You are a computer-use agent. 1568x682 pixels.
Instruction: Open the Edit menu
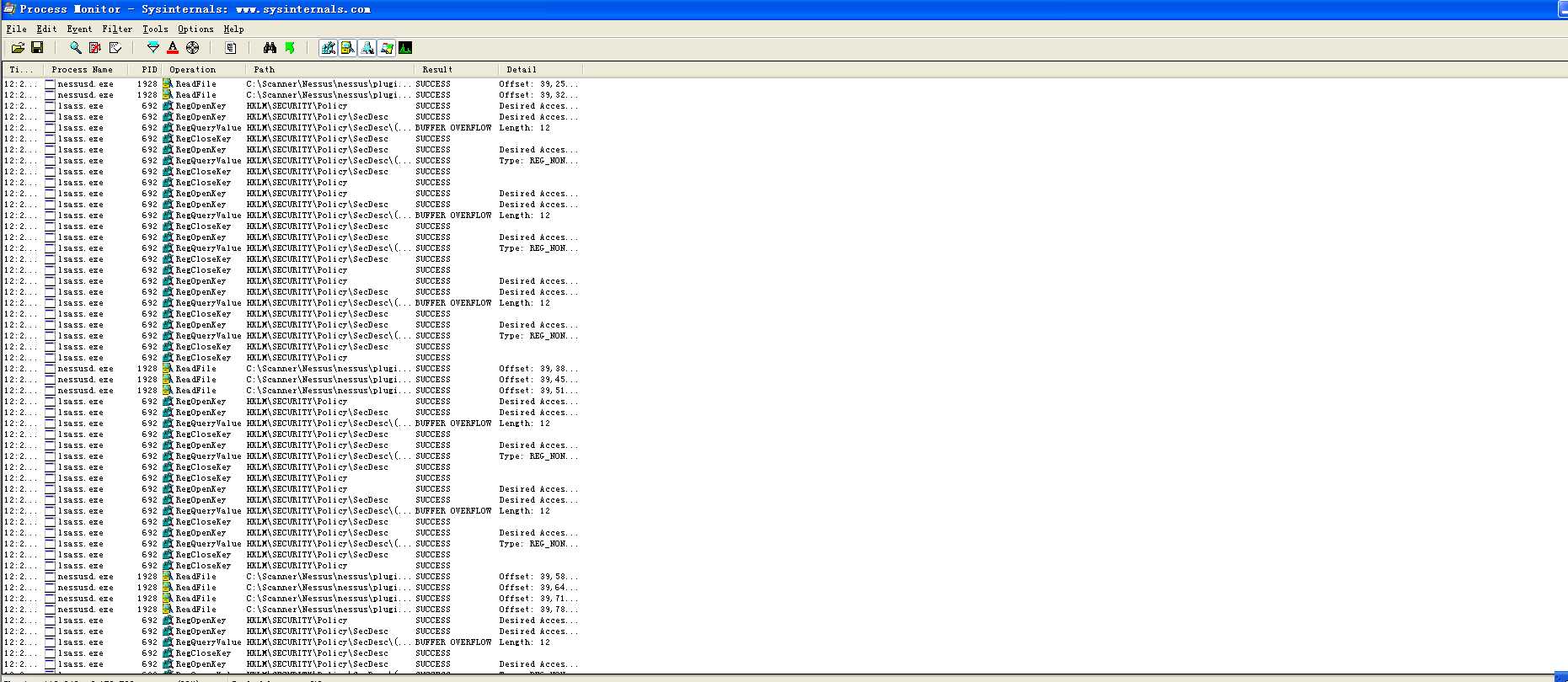point(46,29)
